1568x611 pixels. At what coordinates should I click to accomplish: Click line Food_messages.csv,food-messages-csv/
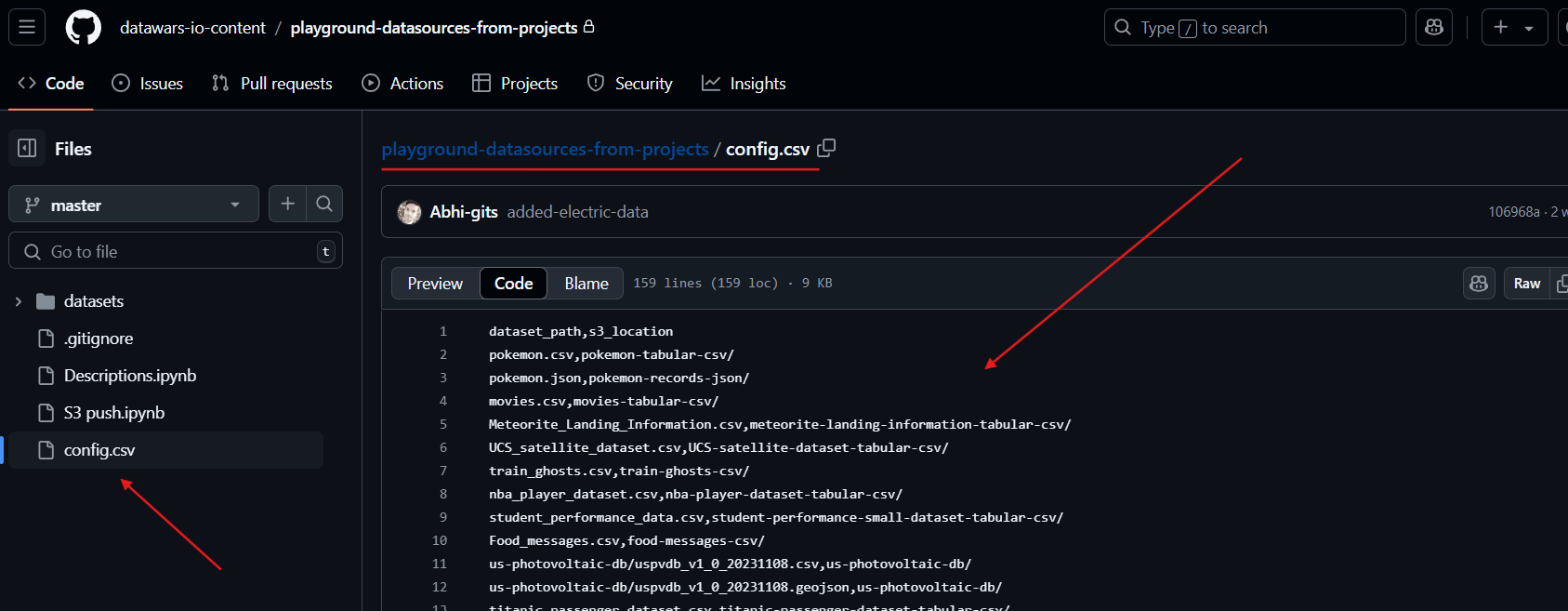coord(626,540)
